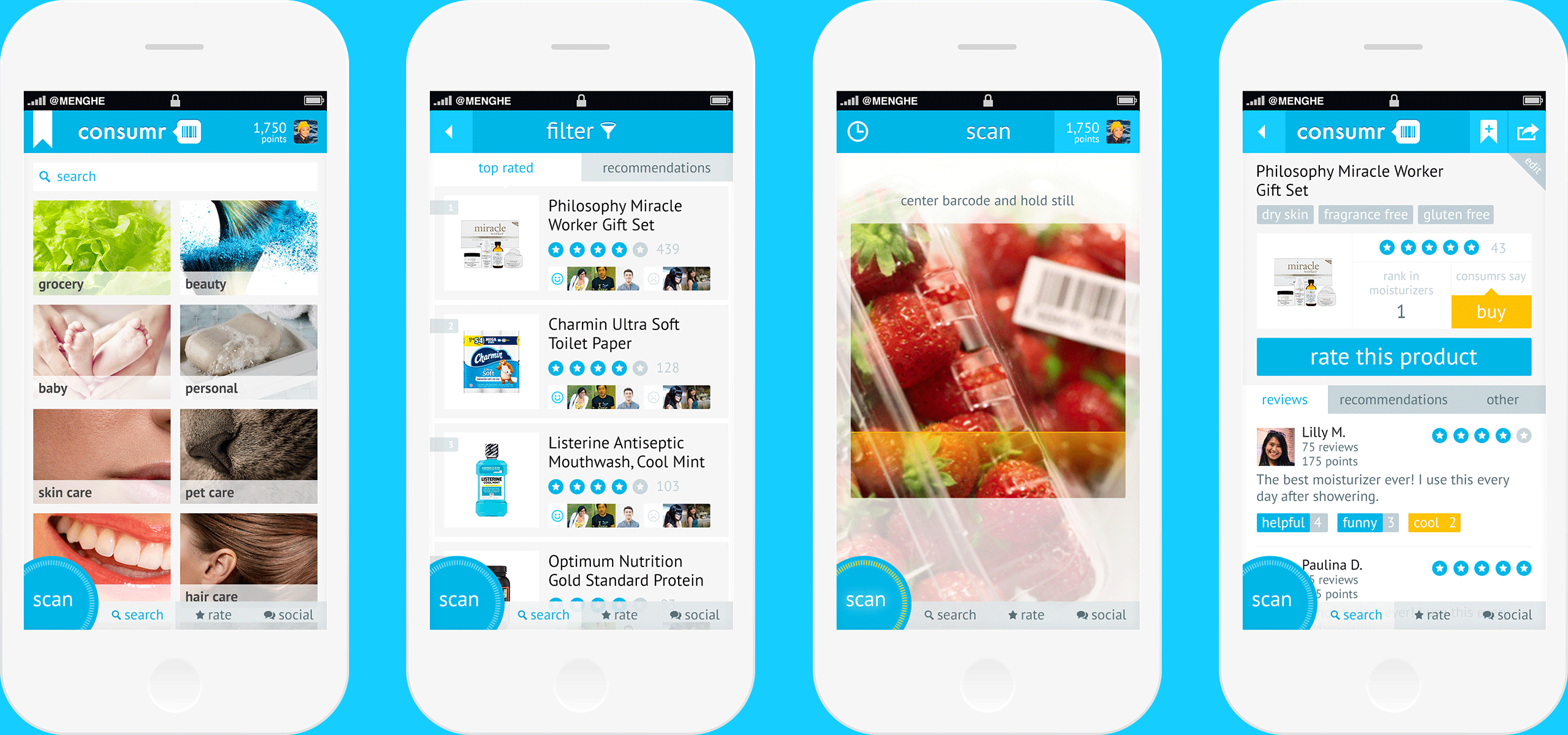Switch to the top rated tab
The height and width of the screenshot is (735, 1568).
[x=506, y=167]
